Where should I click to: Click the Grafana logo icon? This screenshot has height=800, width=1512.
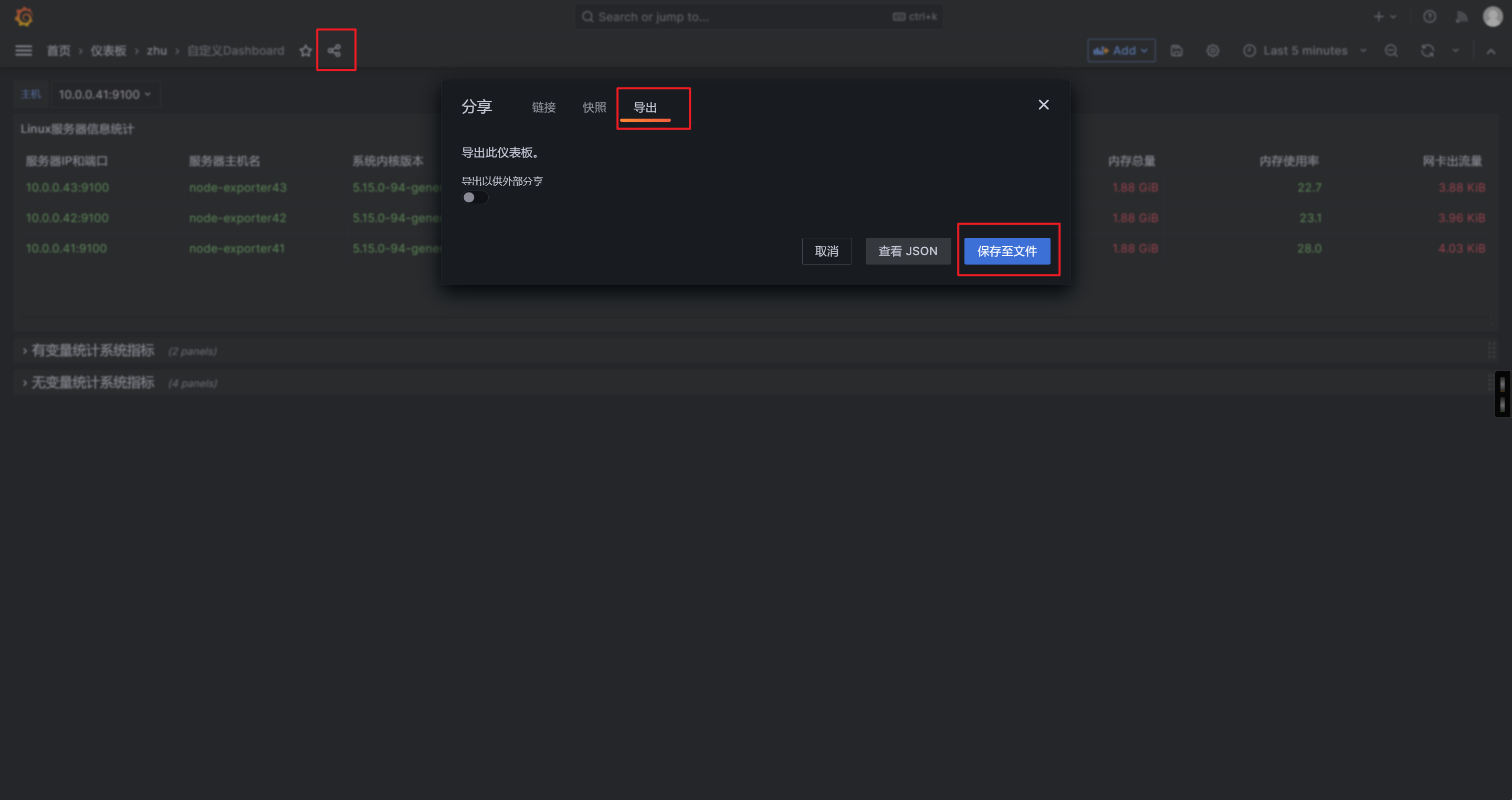[x=24, y=16]
